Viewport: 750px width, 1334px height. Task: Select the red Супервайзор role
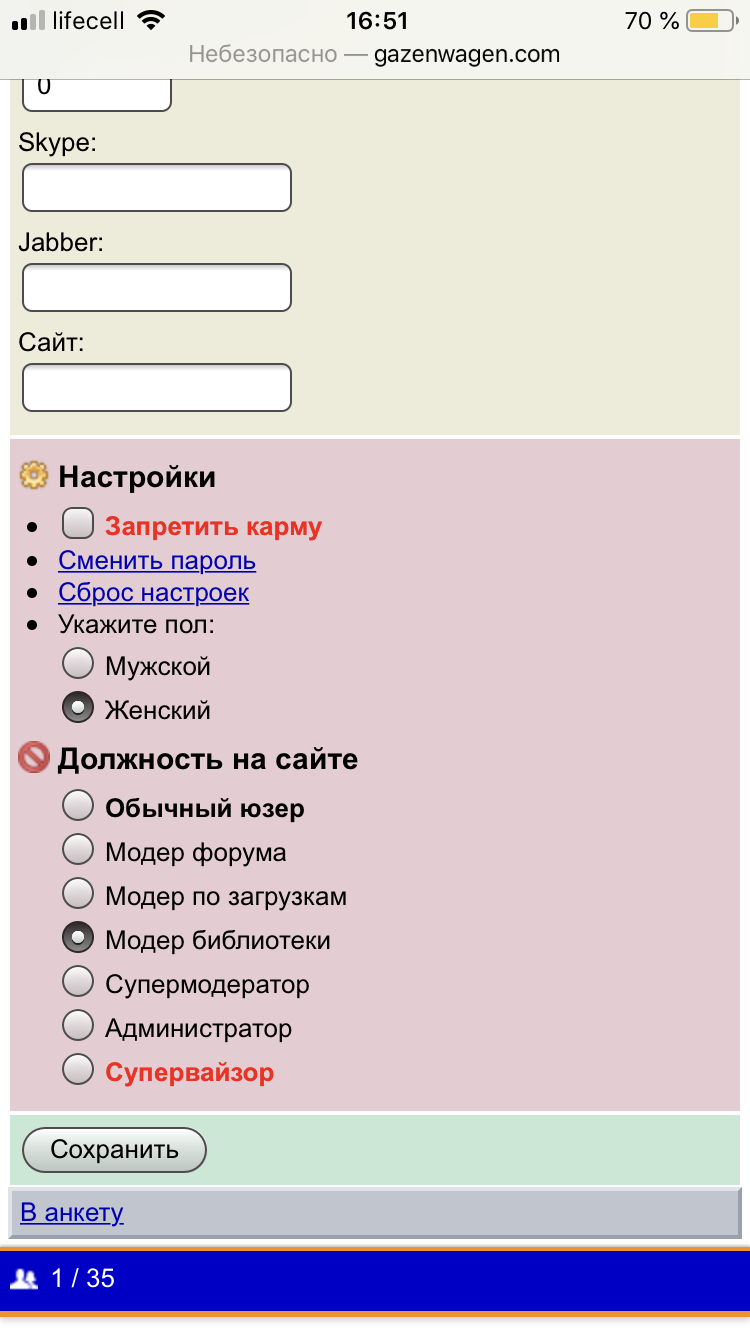click(78, 1069)
